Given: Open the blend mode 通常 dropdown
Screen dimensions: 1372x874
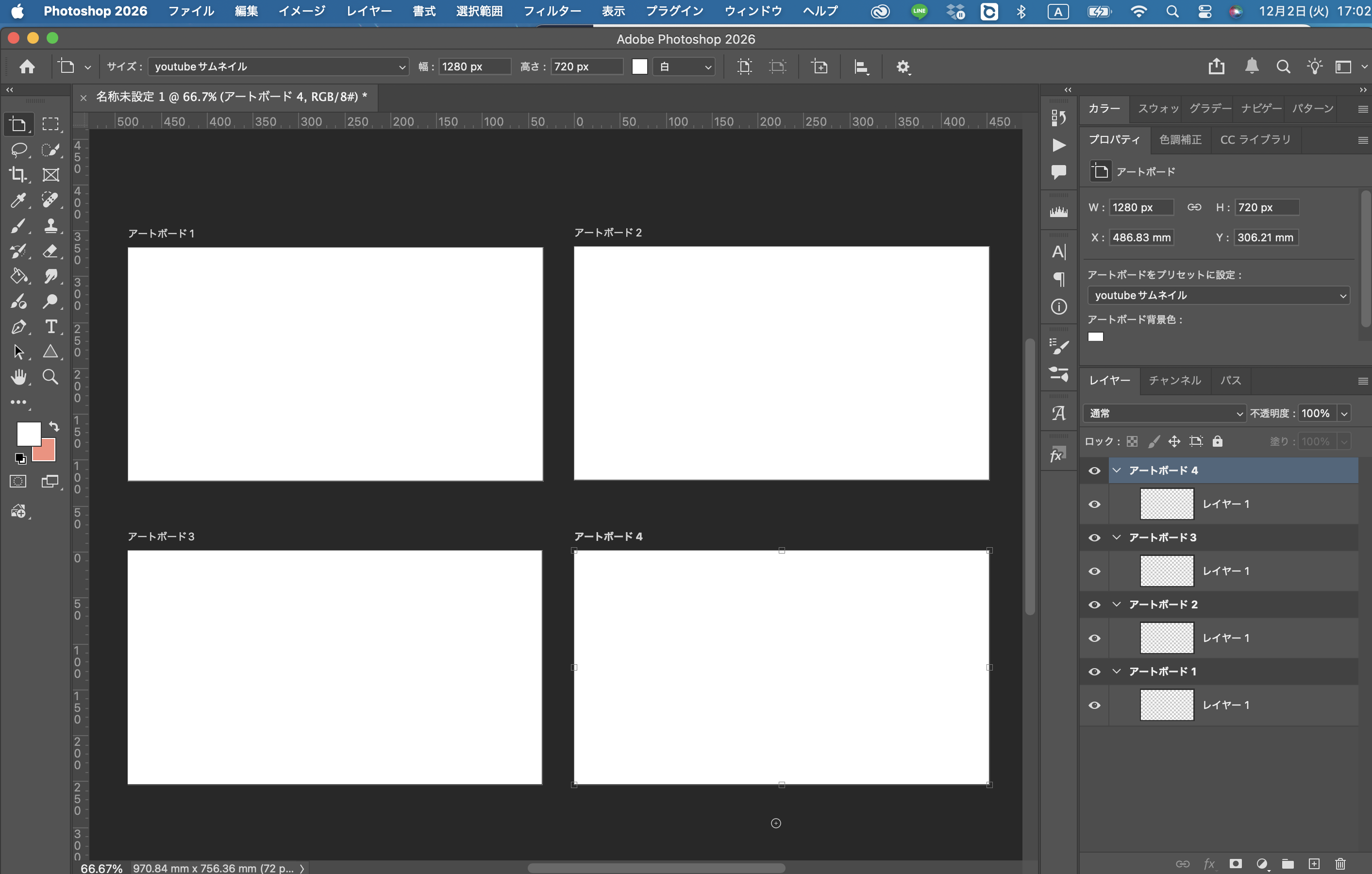Looking at the screenshot, I should pyautogui.click(x=1165, y=413).
